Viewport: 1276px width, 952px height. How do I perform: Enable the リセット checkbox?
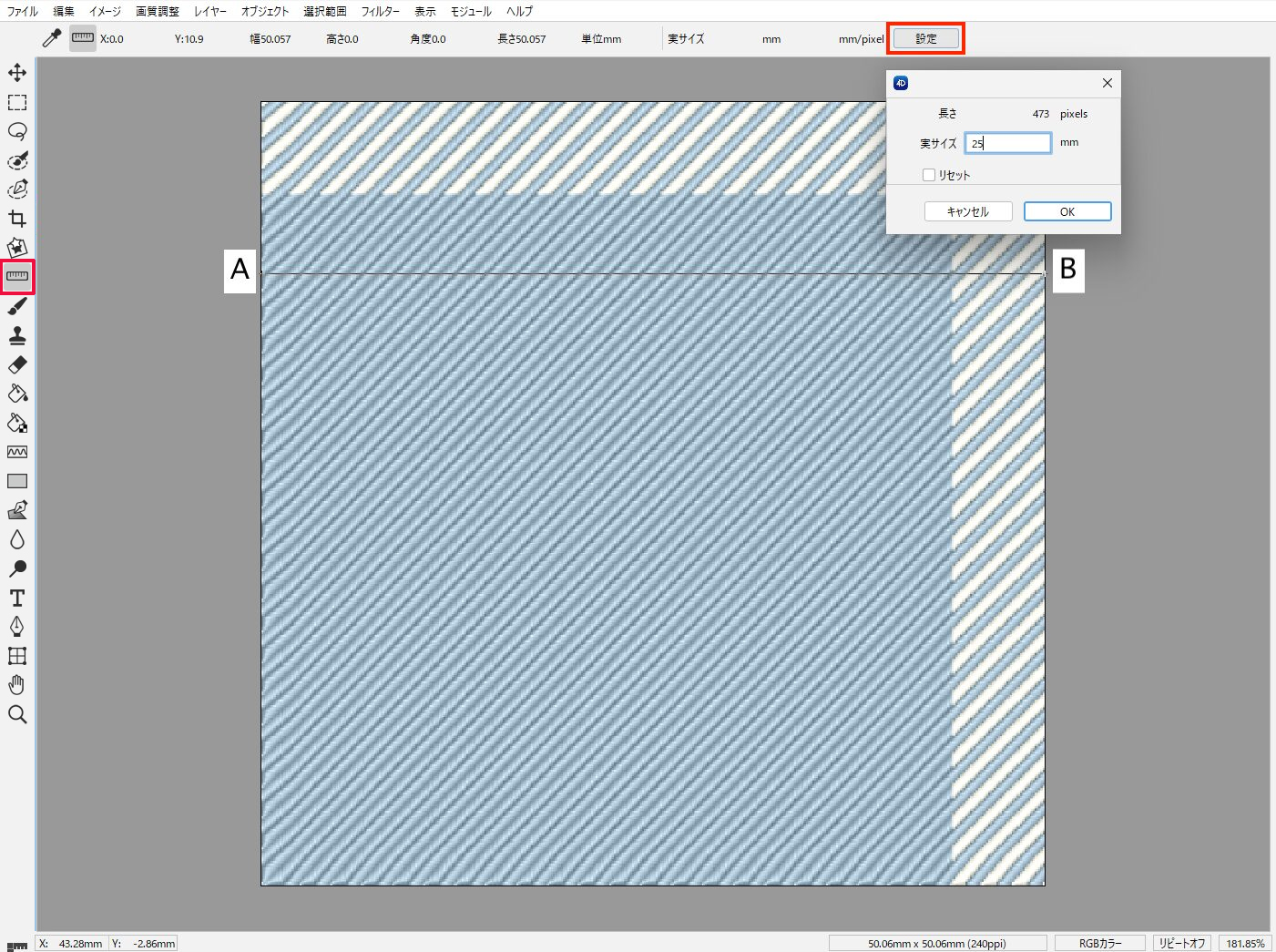(x=929, y=175)
